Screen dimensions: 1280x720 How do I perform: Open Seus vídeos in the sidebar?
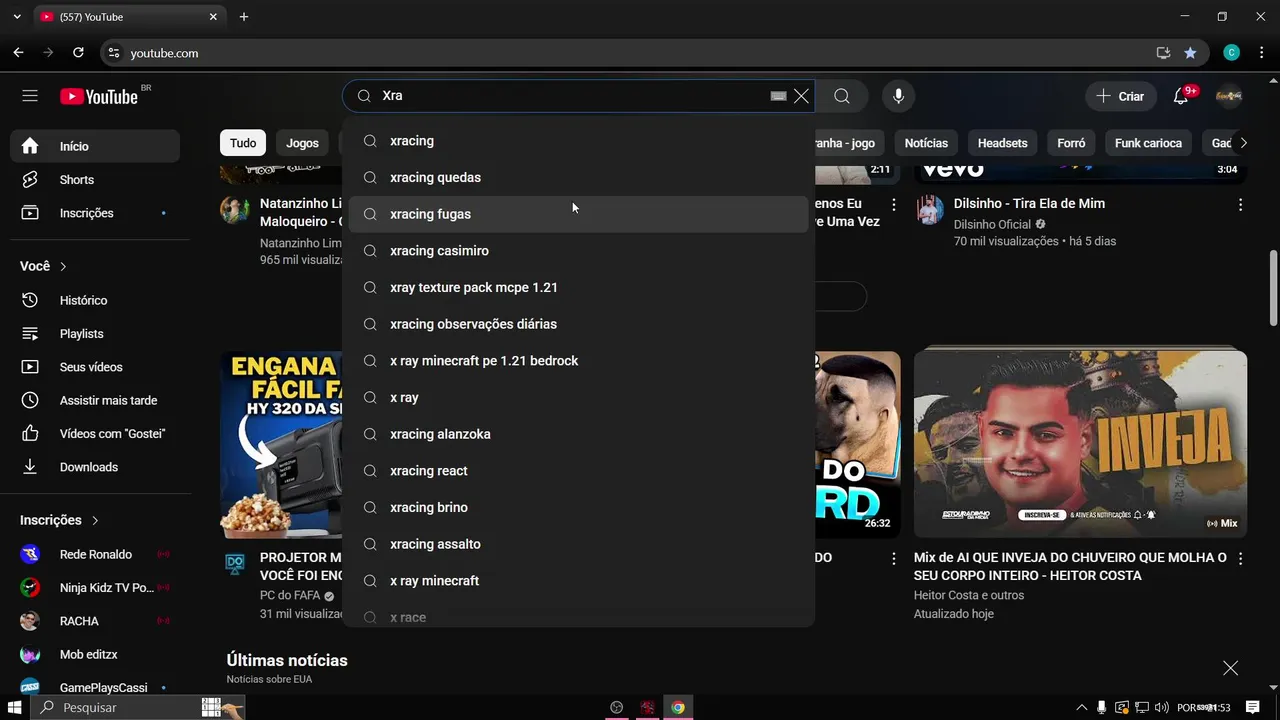(95, 367)
